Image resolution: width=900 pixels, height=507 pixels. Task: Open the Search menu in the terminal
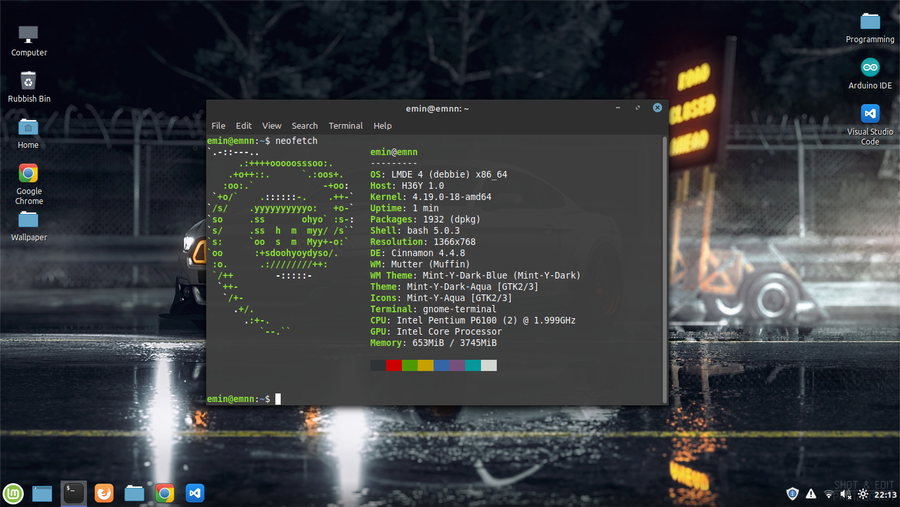[x=304, y=126]
